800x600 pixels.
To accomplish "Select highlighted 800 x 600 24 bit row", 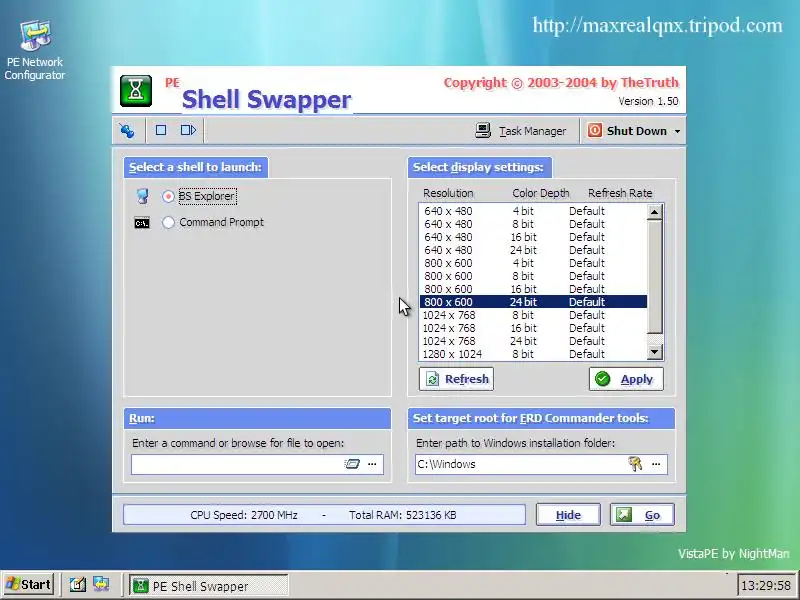I will pyautogui.click(x=533, y=302).
